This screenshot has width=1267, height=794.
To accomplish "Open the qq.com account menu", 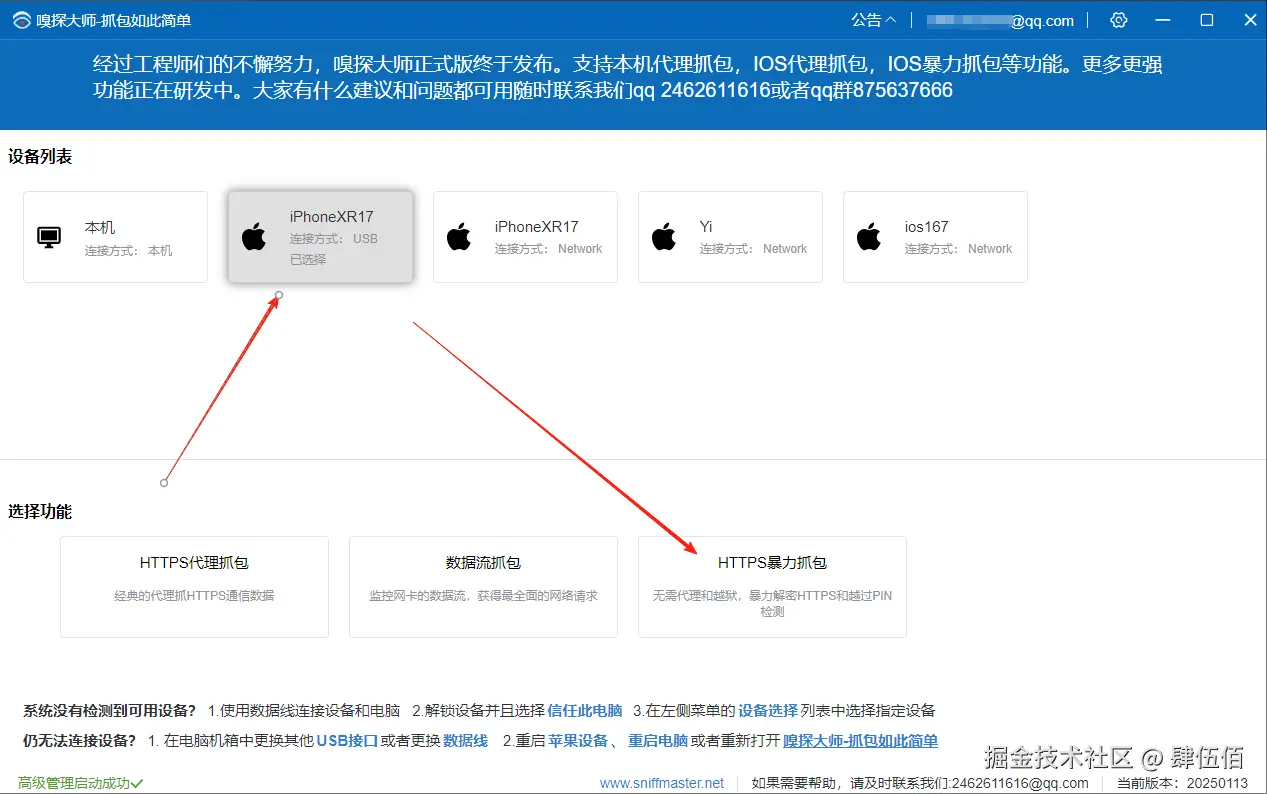I will pyautogui.click(x=1000, y=20).
